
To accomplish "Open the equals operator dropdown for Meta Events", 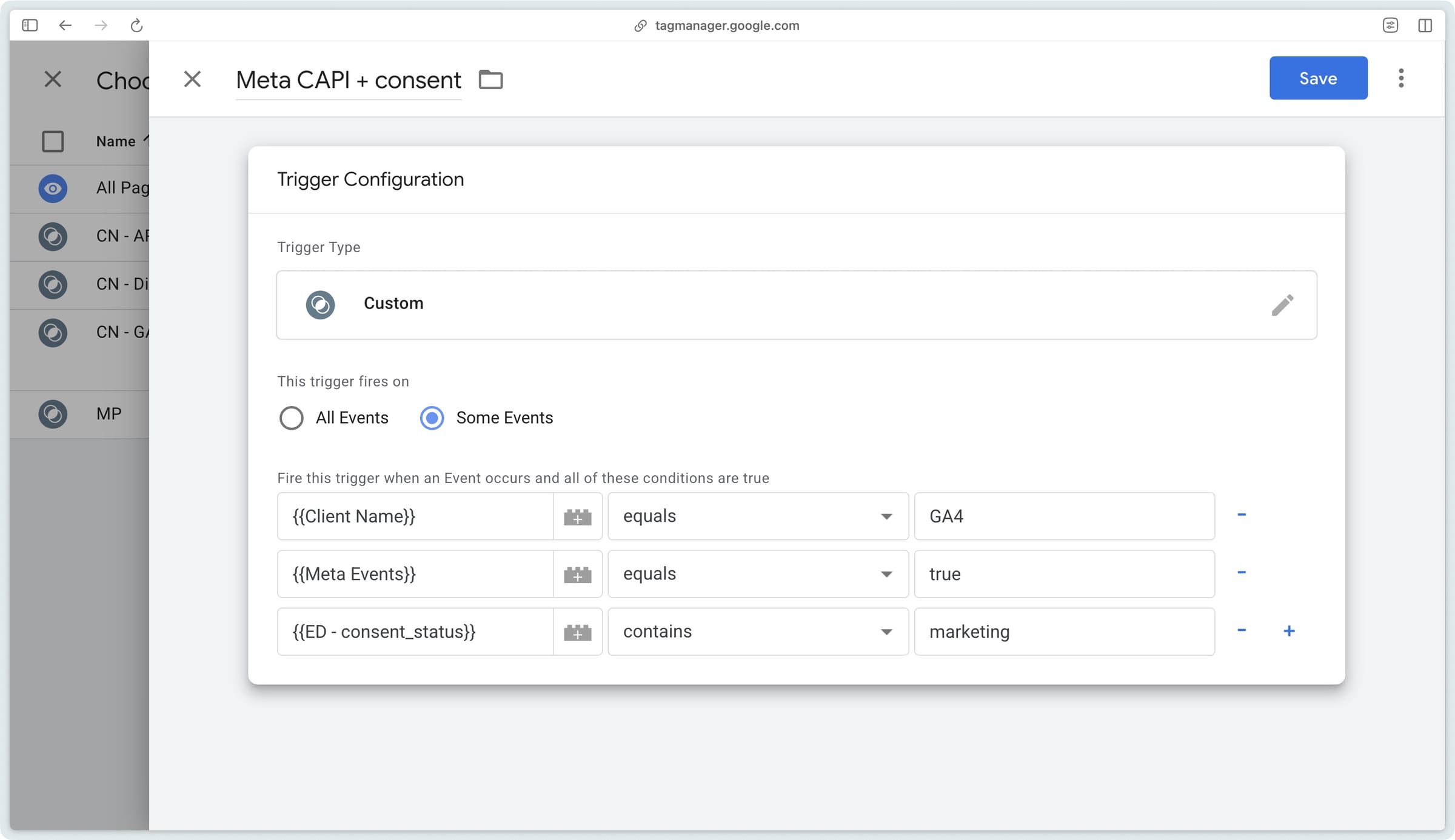I will pyautogui.click(x=758, y=574).
